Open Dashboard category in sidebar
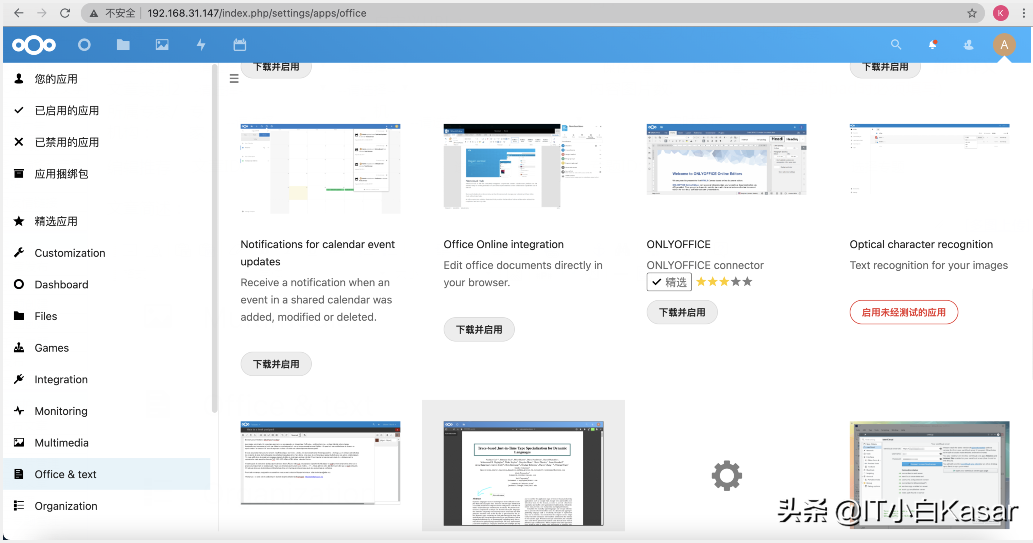Screen dimensions: 1033x543 tap(107, 285)
